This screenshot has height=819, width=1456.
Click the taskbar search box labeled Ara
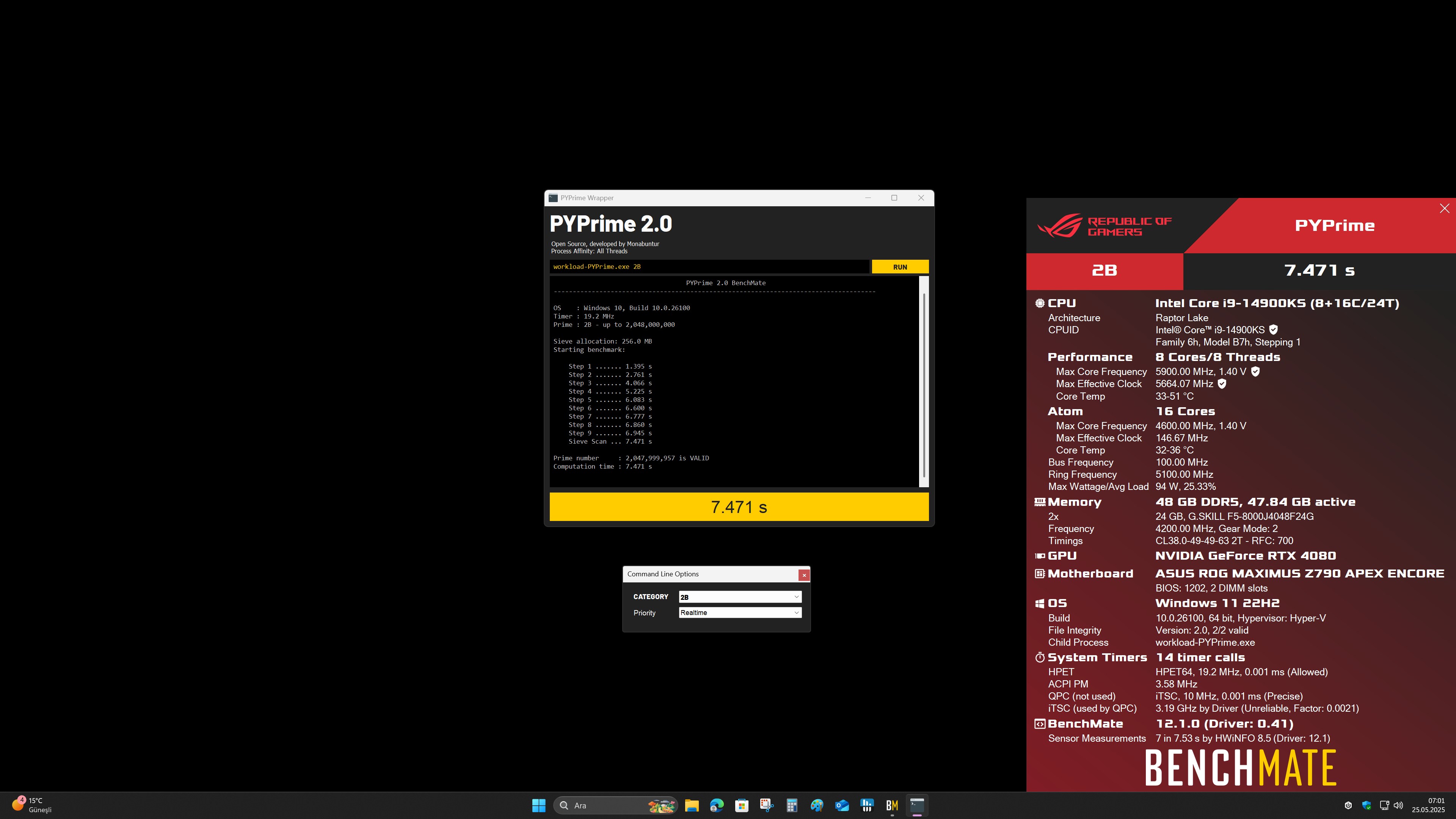(615, 805)
